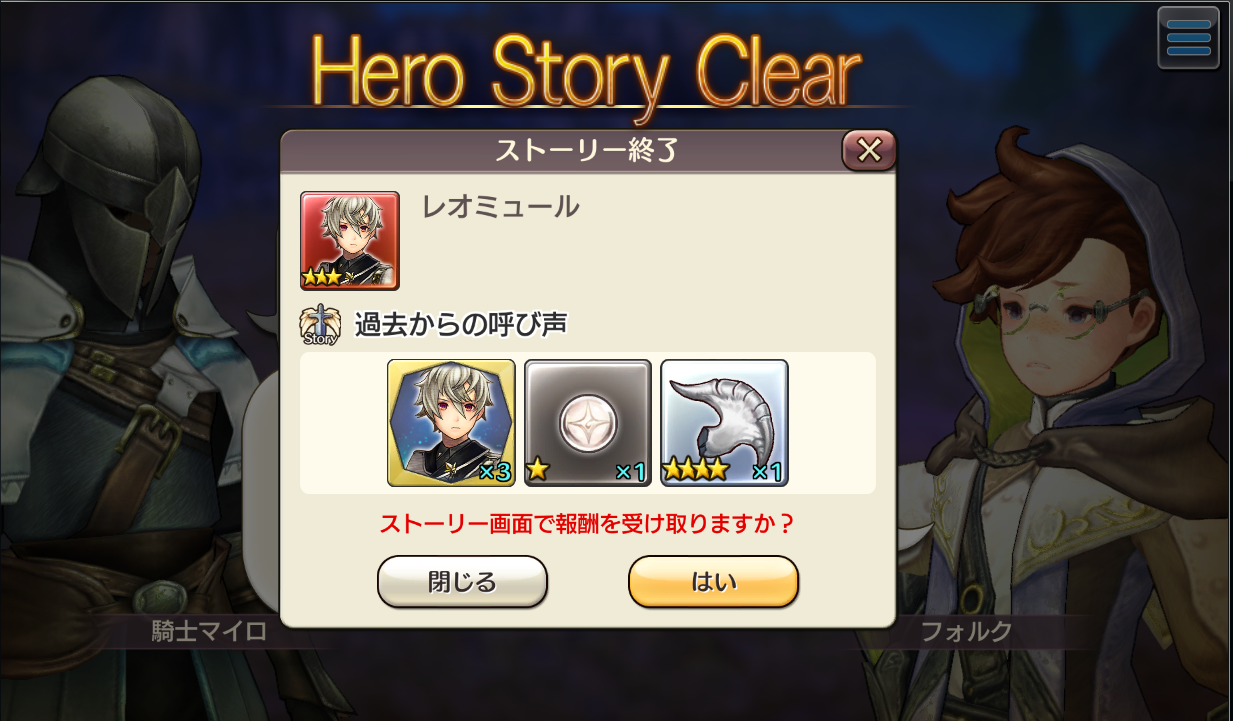1233x721 pixels.
Task: Tap the three stars under hero portrait
Action: (x=325, y=275)
